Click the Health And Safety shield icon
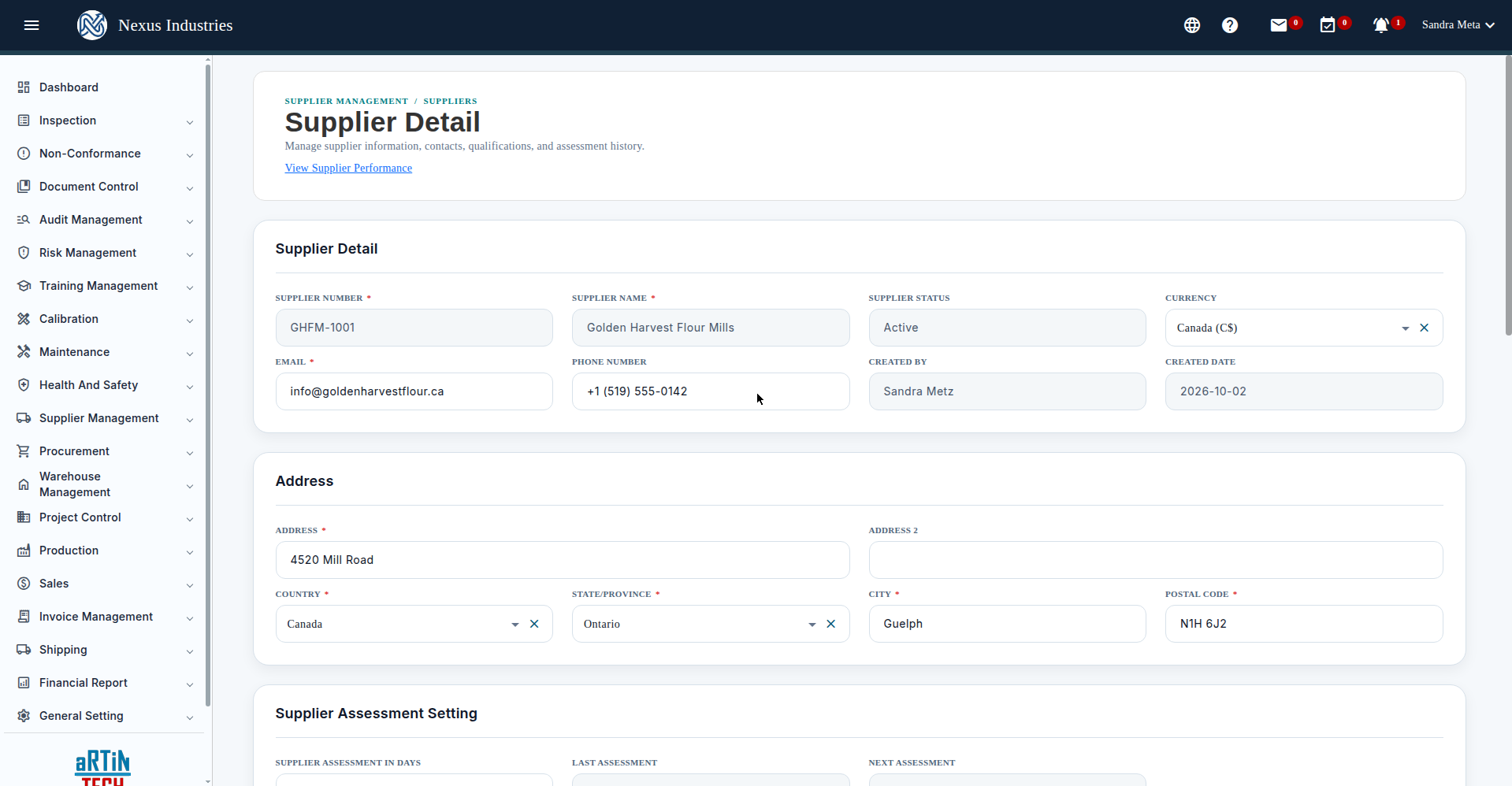The height and width of the screenshot is (786, 1512). pos(24,385)
